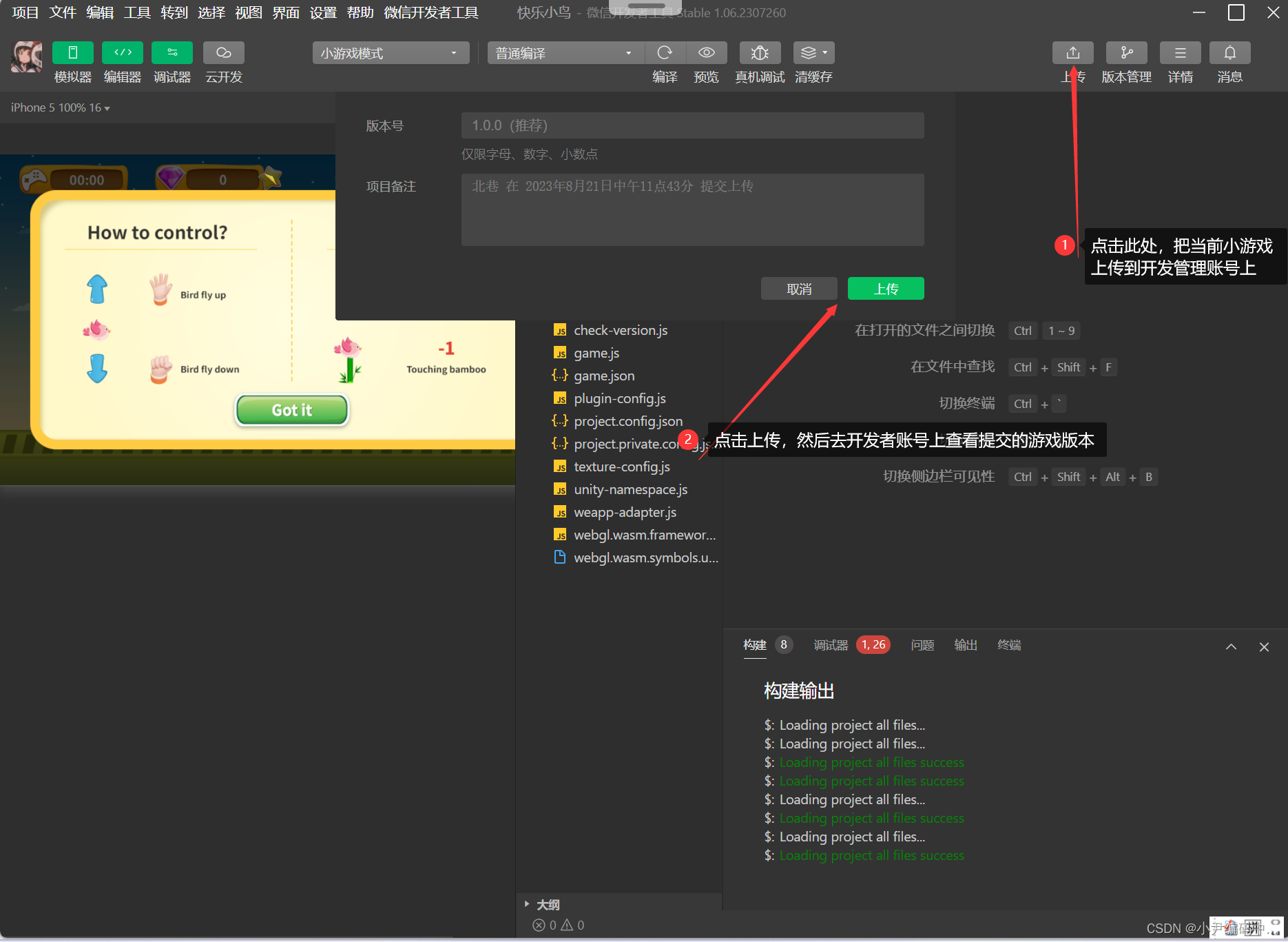This screenshot has width=1288, height=942.
Task: Open the 普通编译 compile mode dropdown
Action: (565, 53)
